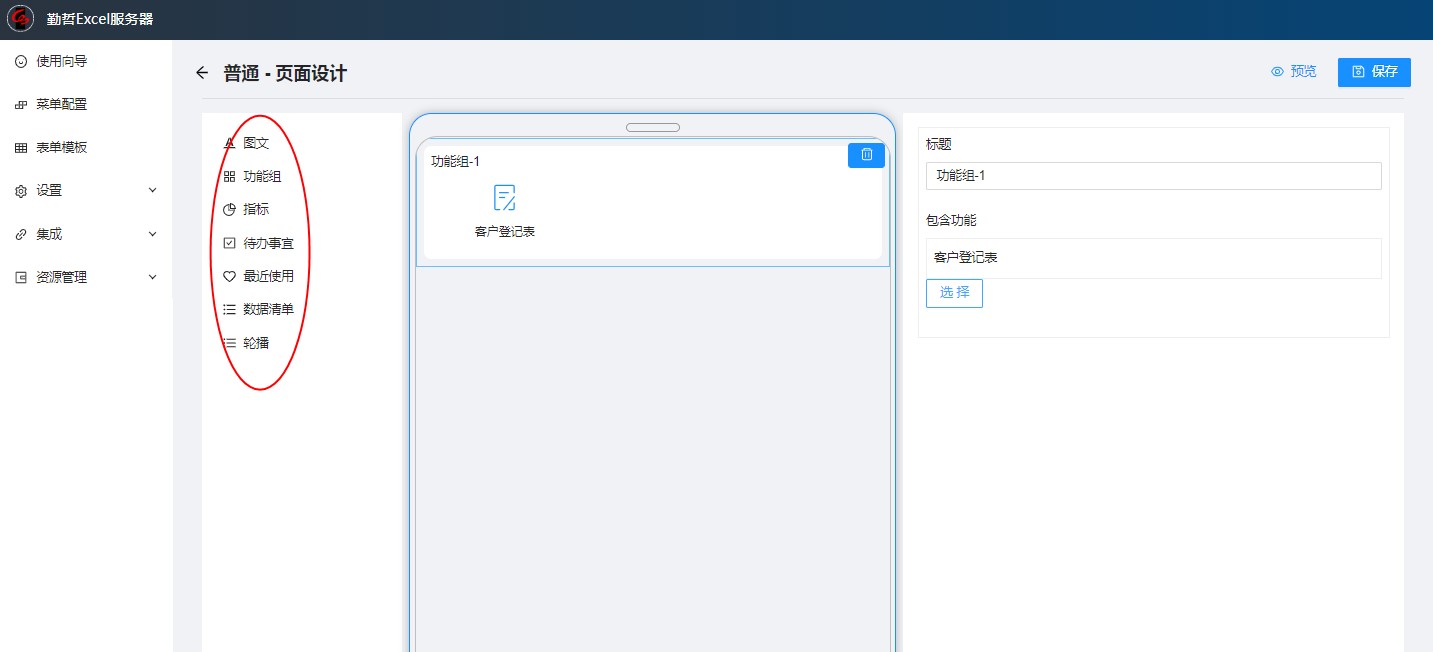Click the back arrow beside 普通 - 页面设计
The height and width of the screenshot is (652, 1433).
pyautogui.click(x=202, y=73)
